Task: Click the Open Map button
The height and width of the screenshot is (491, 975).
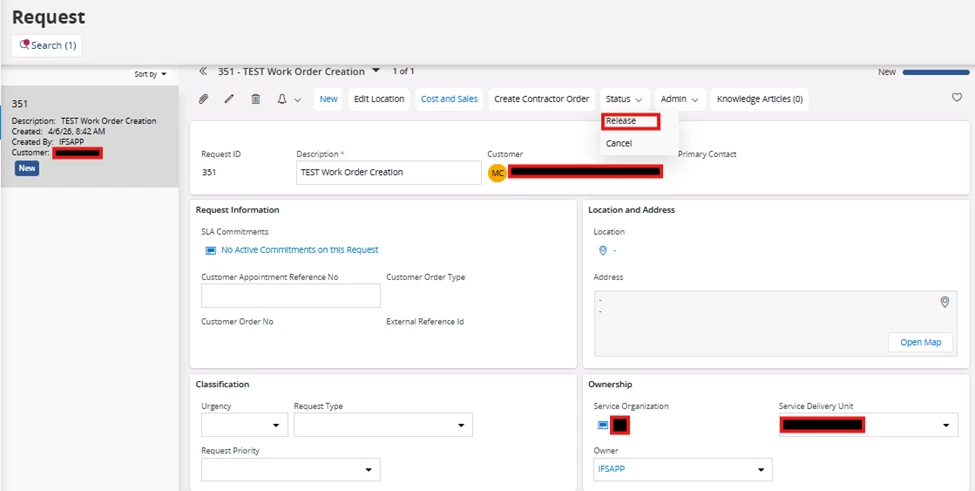Action: (920, 342)
